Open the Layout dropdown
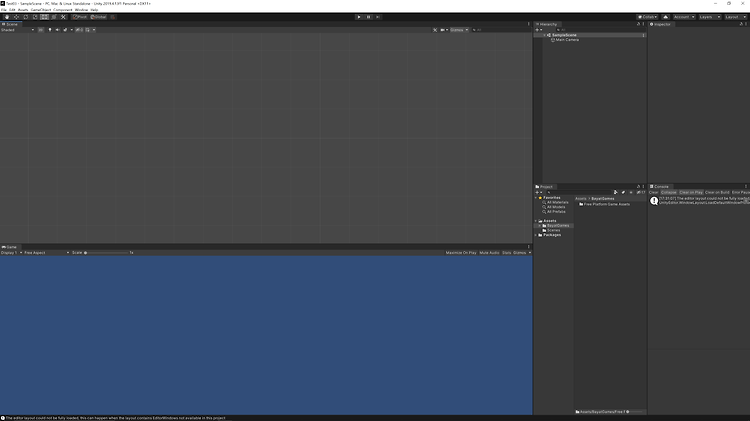750x421 pixels. tap(735, 17)
